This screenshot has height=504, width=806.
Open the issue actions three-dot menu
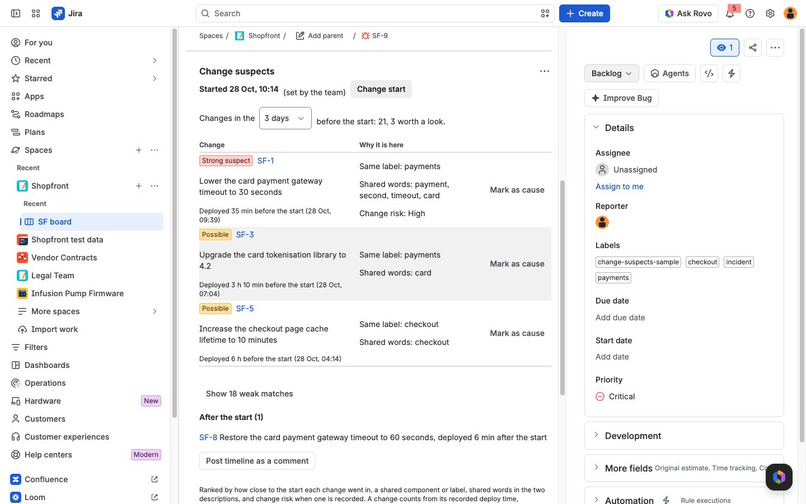775,48
